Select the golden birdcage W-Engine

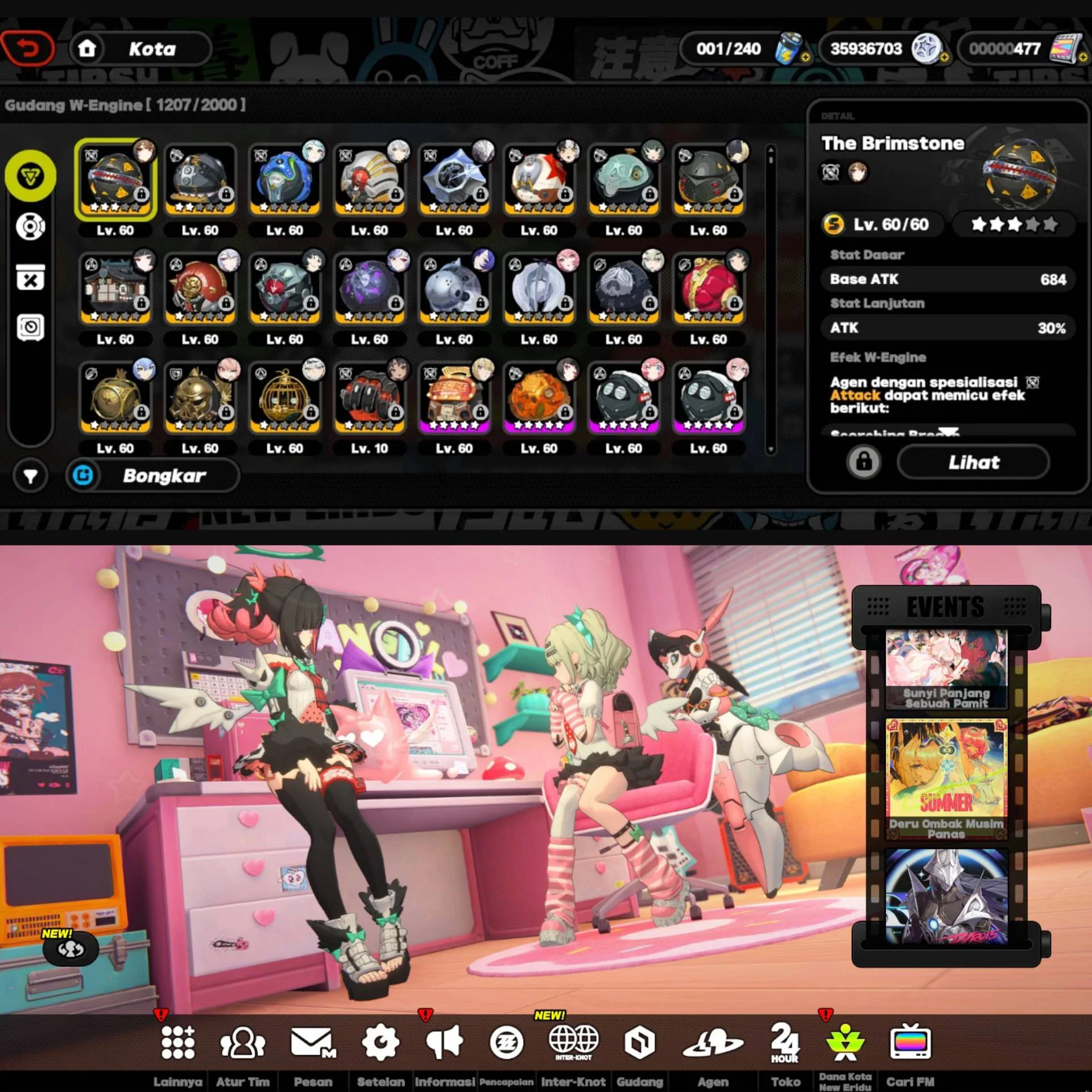(x=285, y=398)
